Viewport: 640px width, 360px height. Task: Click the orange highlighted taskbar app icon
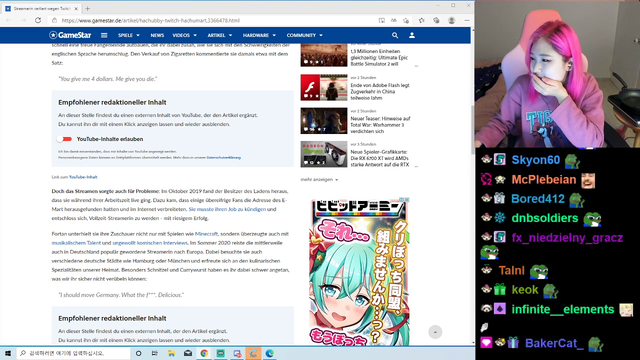tap(253, 353)
